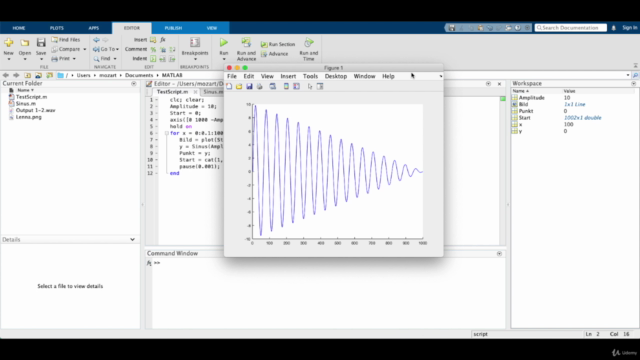This screenshot has width=640, height=360.
Task: Click the Insert Colorbar icon in Figure 1
Action: tap(286, 87)
